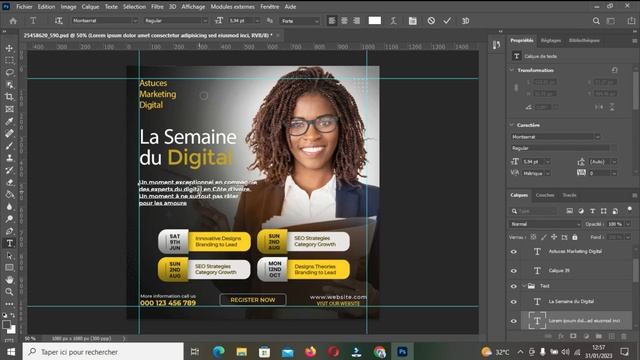640x360 pixels.
Task: Hide the La Semaine du Digital layer
Action: tap(514, 302)
